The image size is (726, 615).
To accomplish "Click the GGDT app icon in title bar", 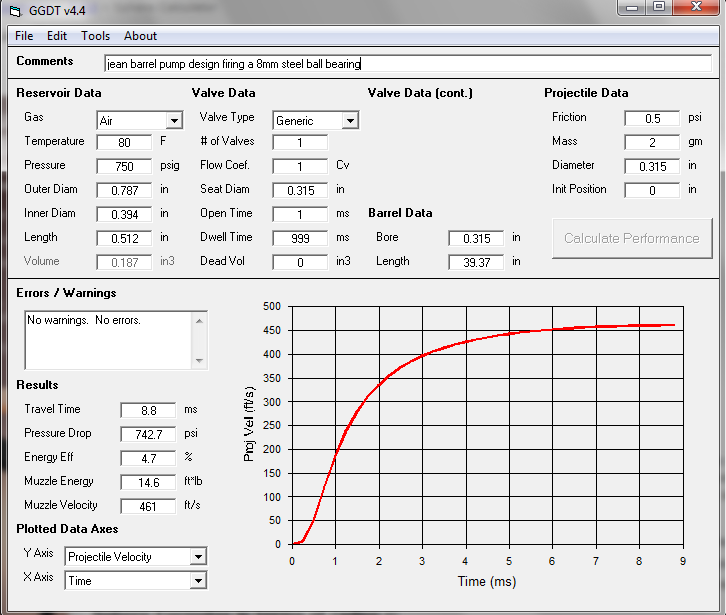I will point(15,10).
